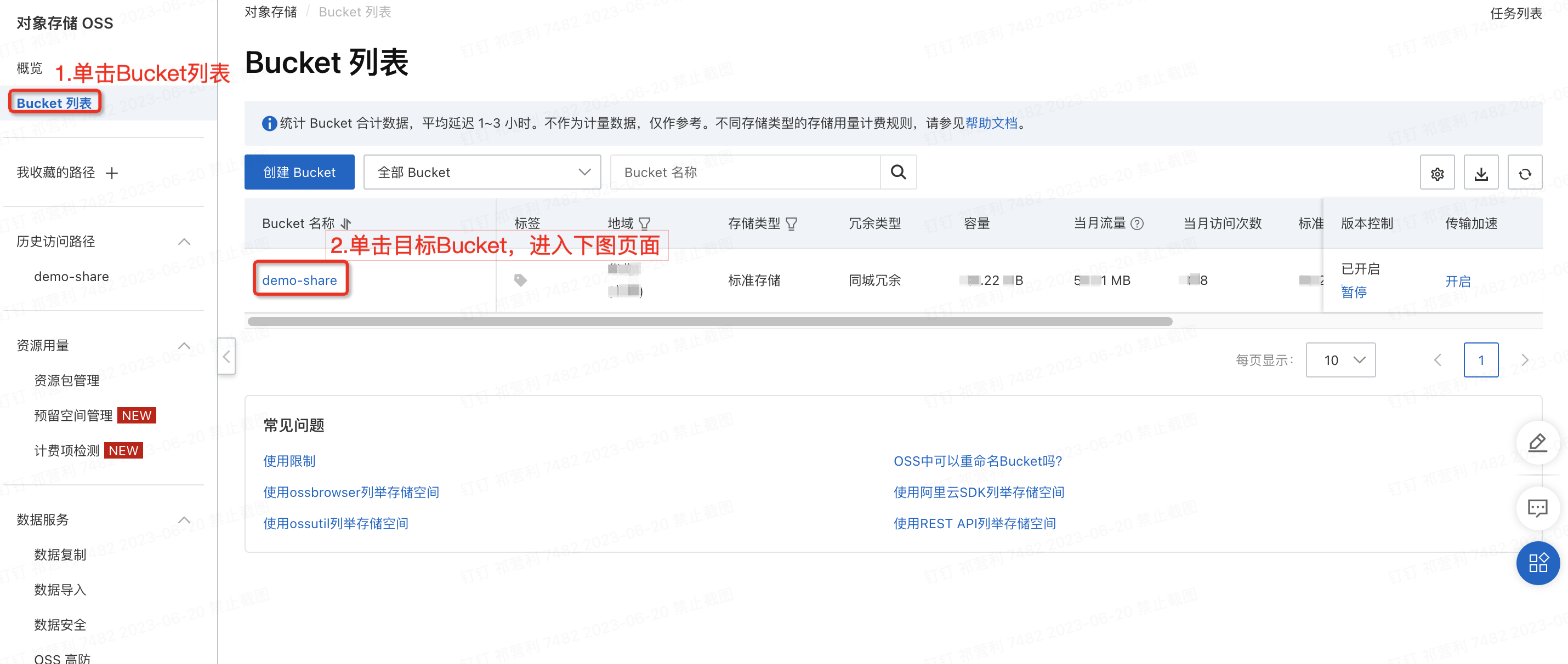Click the tag icon for demo-share
Image resolution: width=1568 pixels, height=664 pixels.
click(x=520, y=280)
